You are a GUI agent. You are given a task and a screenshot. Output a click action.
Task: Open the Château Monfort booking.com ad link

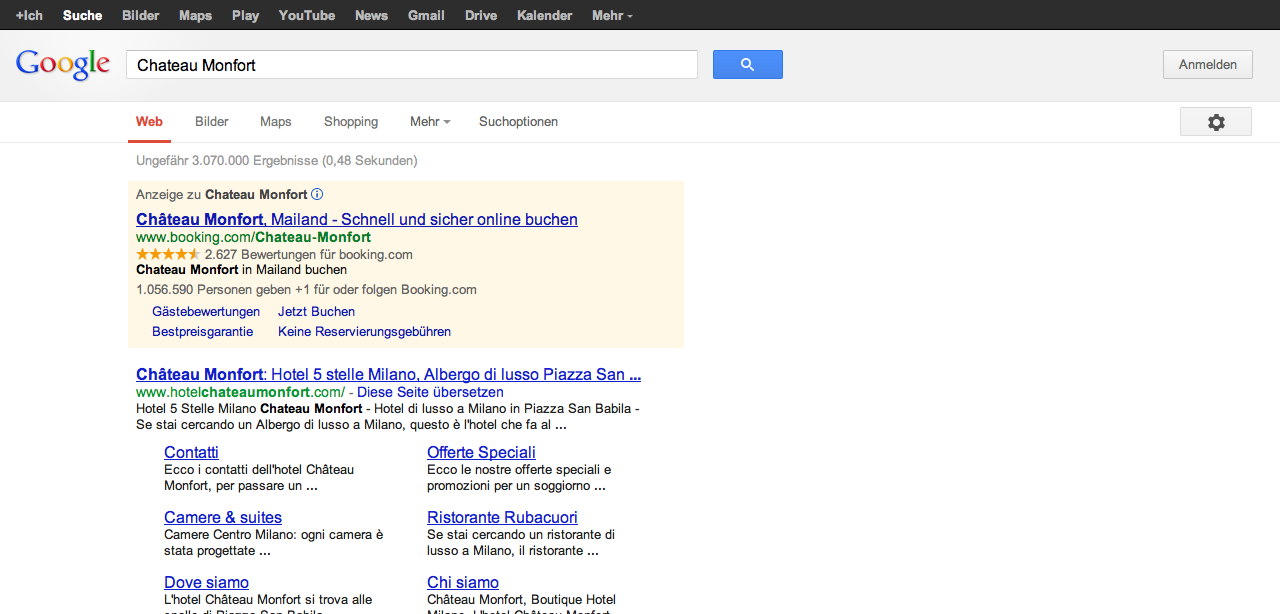coord(356,219)
